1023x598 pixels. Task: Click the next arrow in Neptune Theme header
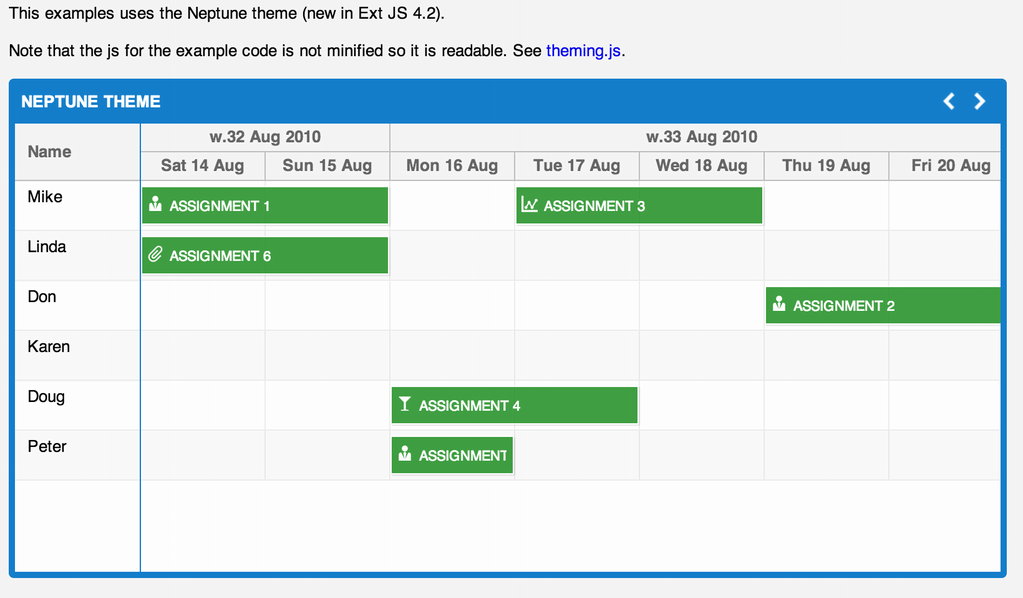(x=979, y=101)
